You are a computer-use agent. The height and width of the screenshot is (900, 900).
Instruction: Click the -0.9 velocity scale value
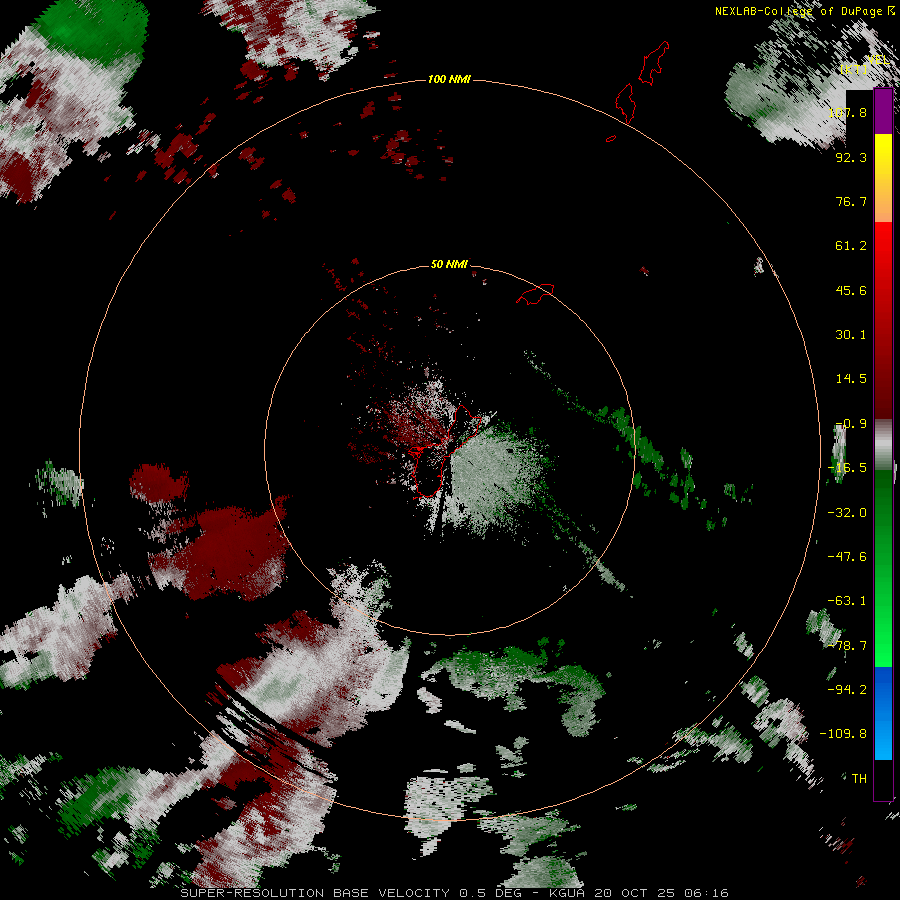pyautogui.click(x=851, y=424)
